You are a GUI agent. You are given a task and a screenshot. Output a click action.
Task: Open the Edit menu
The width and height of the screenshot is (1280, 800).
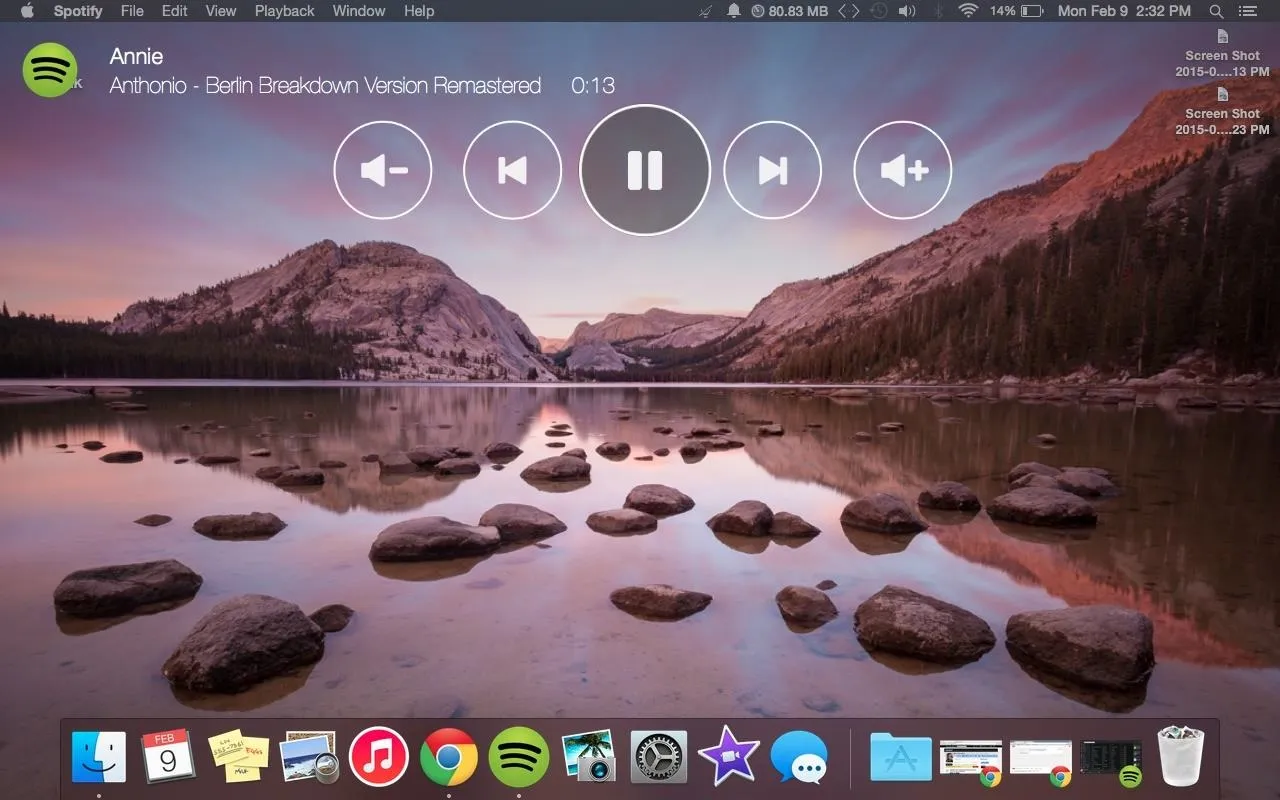(175, 11)
